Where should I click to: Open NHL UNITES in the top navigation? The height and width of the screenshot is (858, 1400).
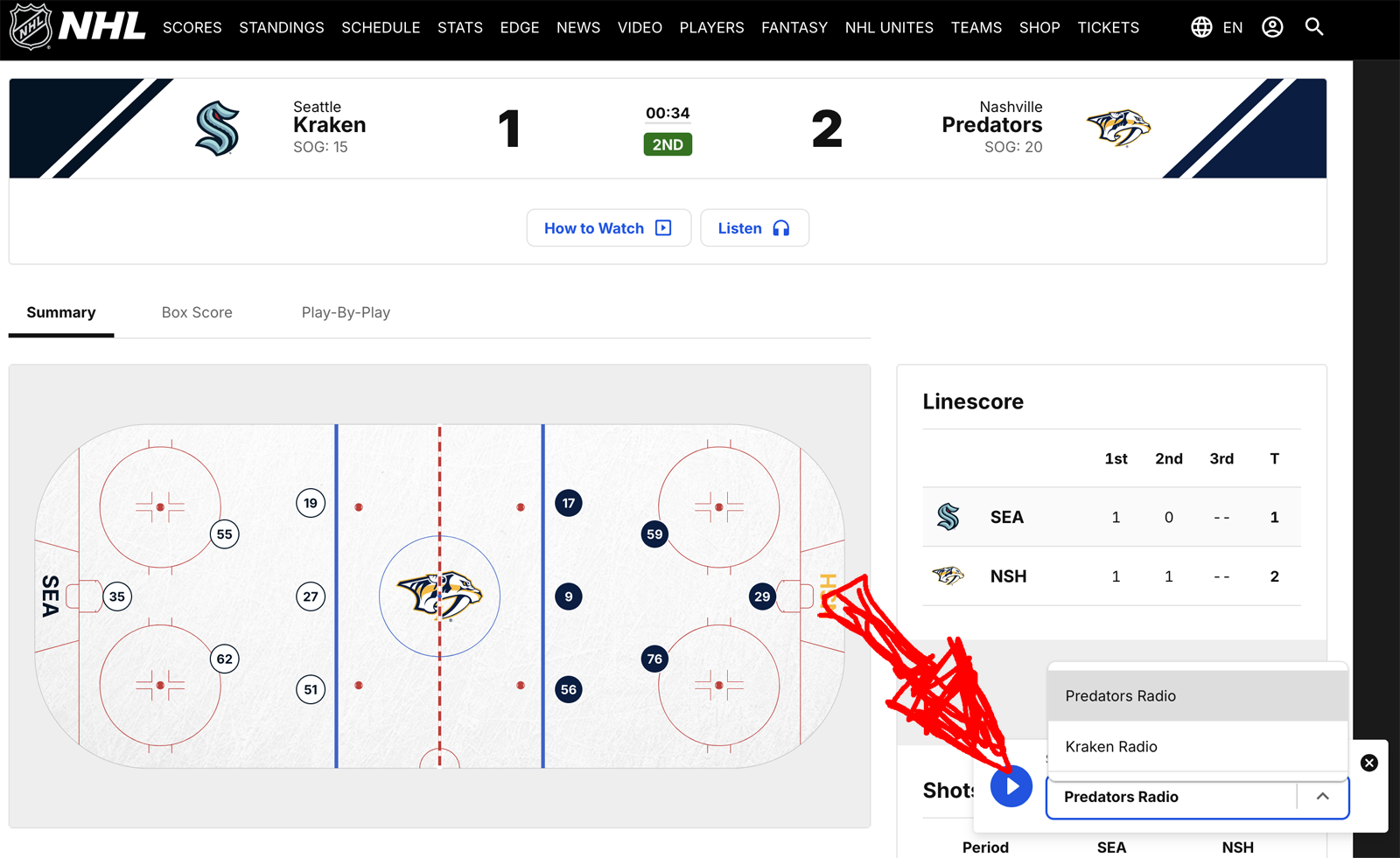coord(889,27)
